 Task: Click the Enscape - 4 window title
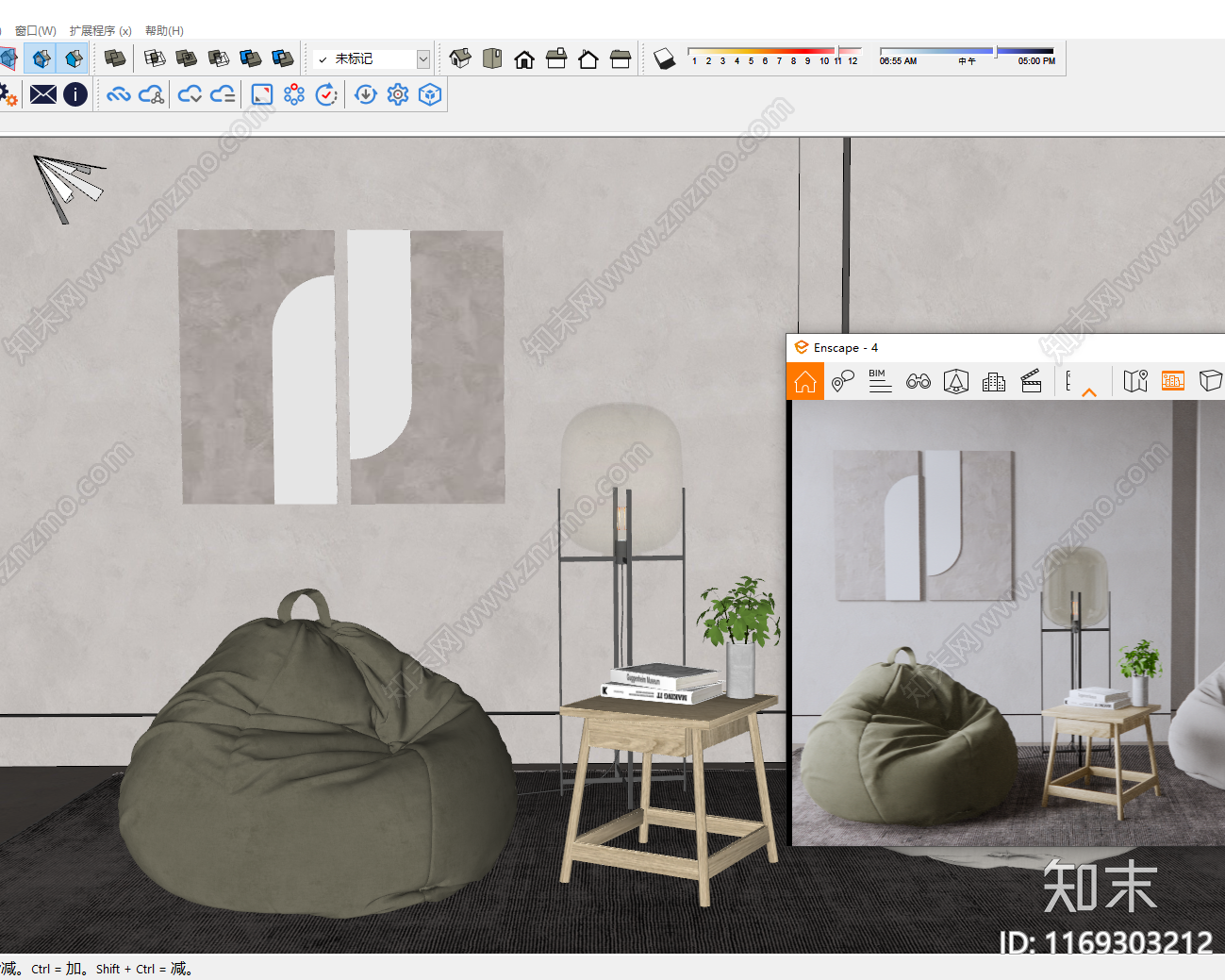coord(846,348)
